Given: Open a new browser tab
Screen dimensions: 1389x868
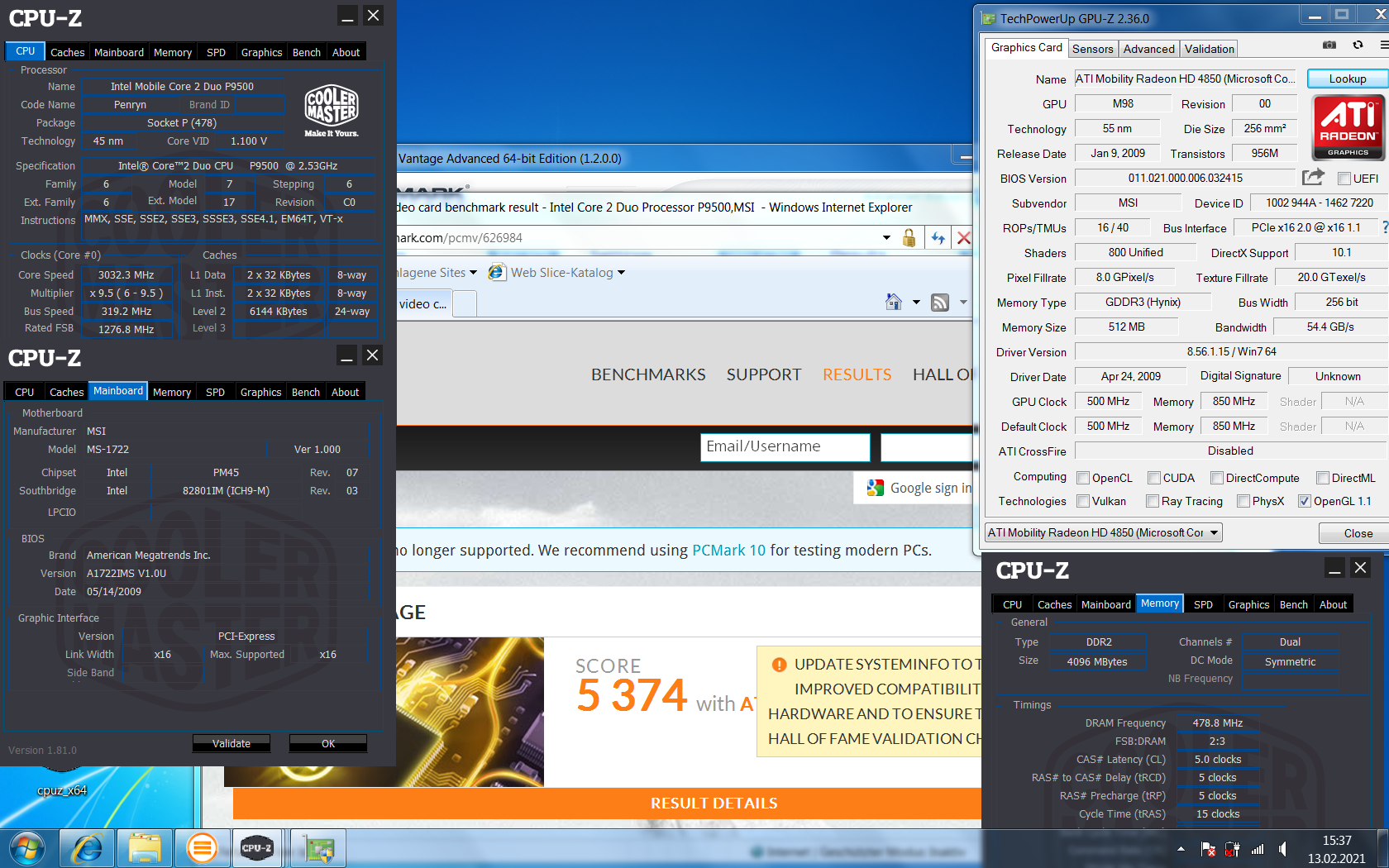Looking at the screenshot, I should (x=465, y=303).
